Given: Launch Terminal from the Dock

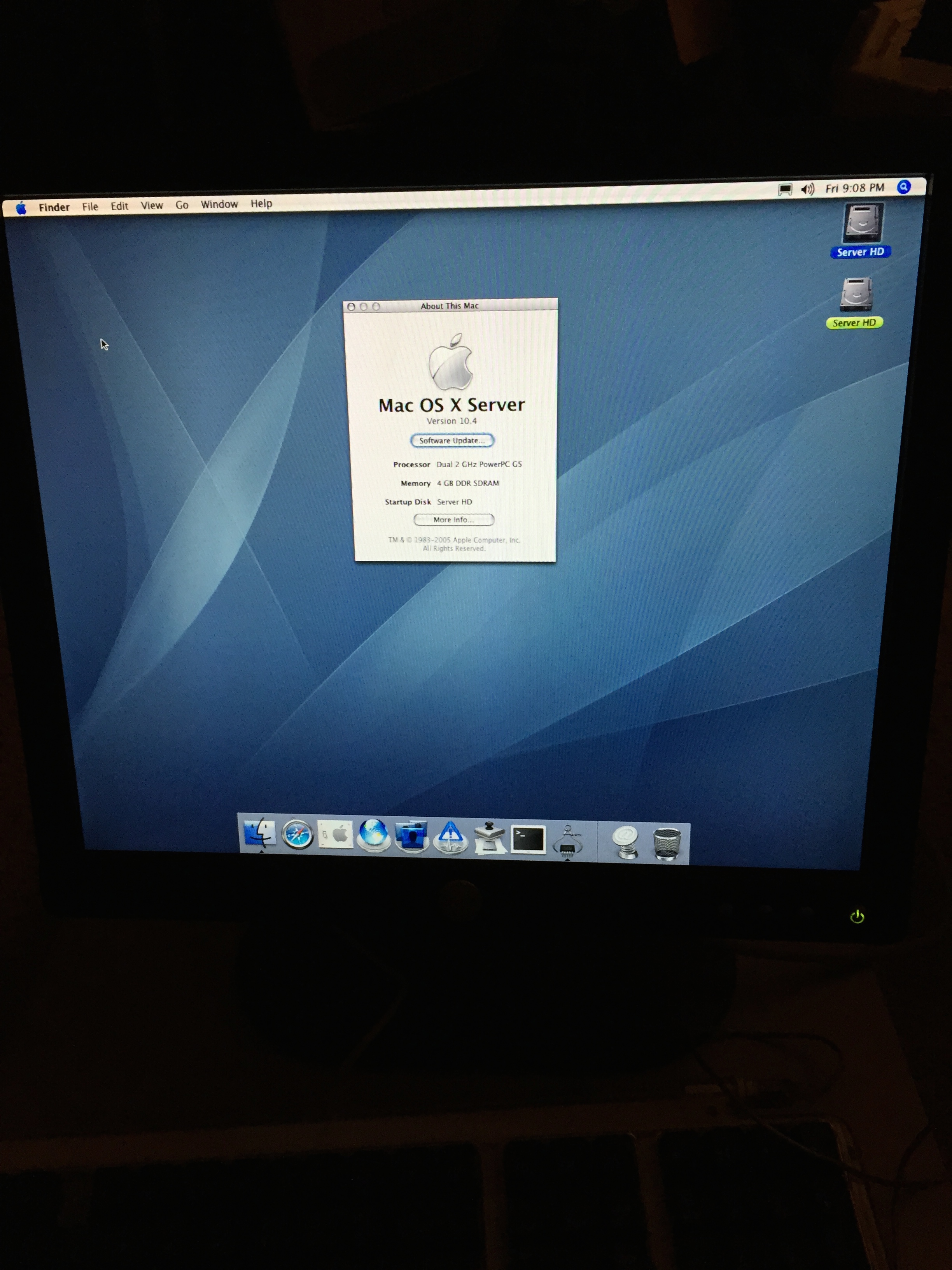Looking at the screenshot, I should 528,840.
